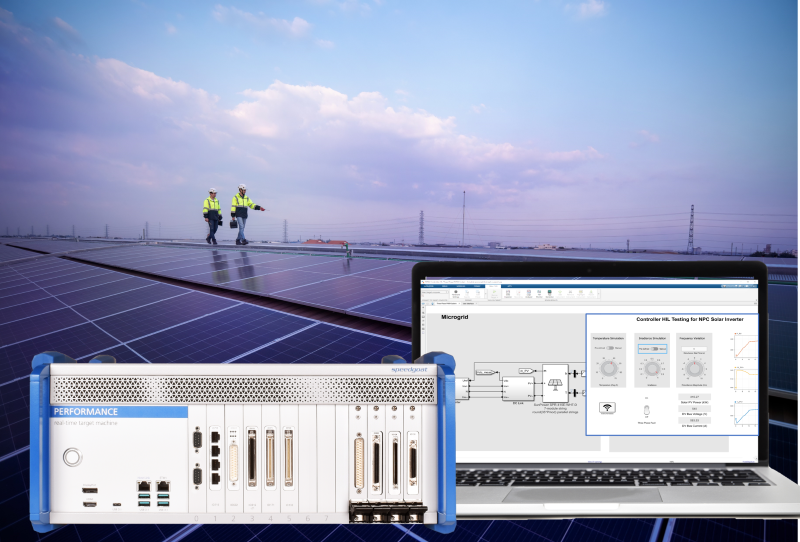Click the DC Link subsystem block
This screenshot has width=800, height=542.
pos(518,388)
